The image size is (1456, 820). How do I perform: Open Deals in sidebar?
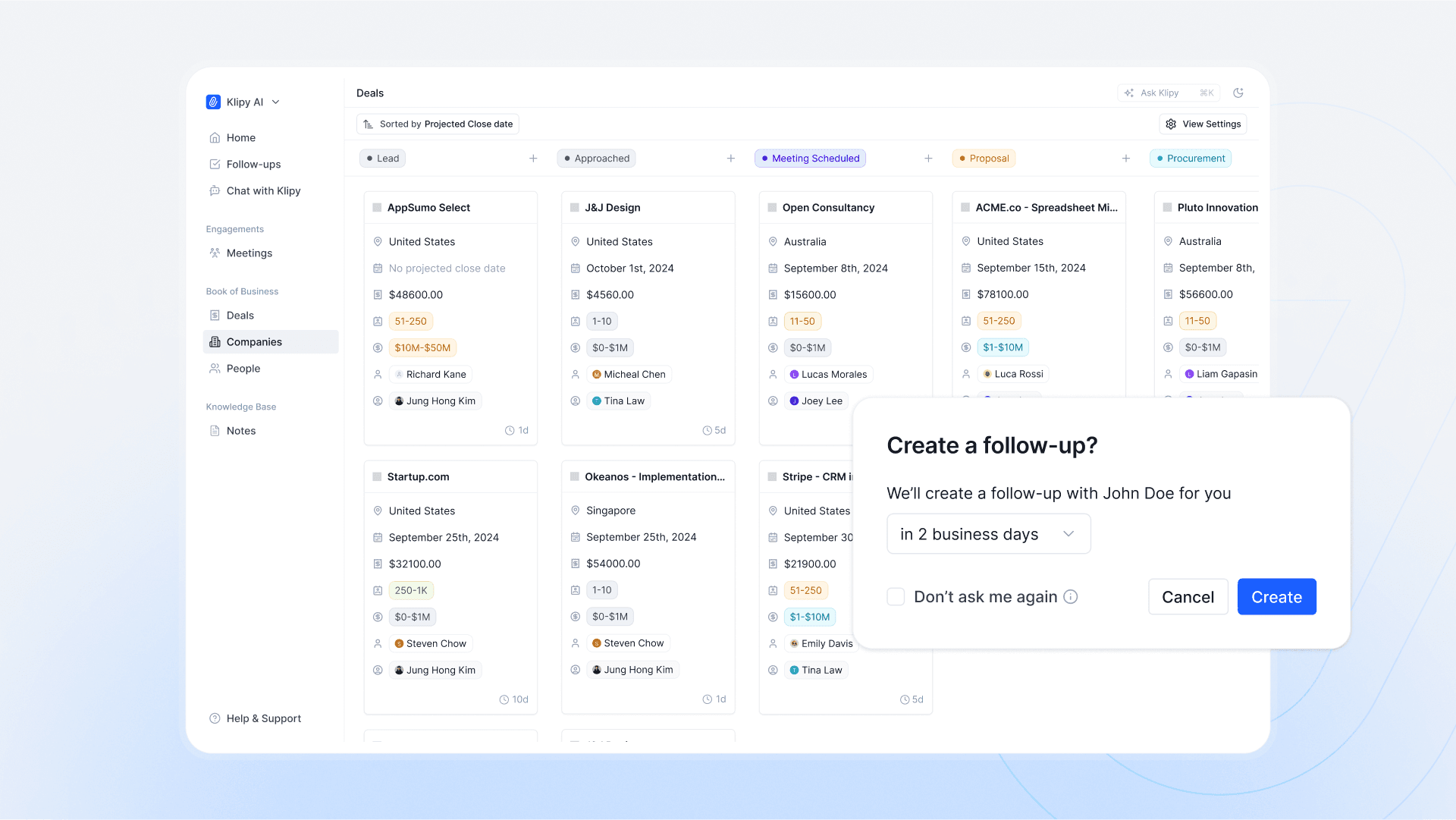pyautogui.click(x=240, y=316)
